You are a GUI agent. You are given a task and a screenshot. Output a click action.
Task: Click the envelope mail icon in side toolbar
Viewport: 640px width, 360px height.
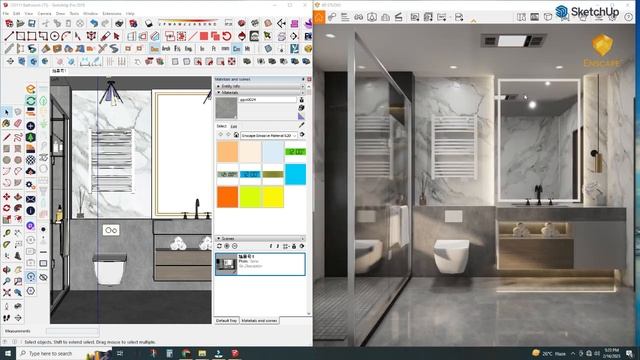tap(30, 199)
